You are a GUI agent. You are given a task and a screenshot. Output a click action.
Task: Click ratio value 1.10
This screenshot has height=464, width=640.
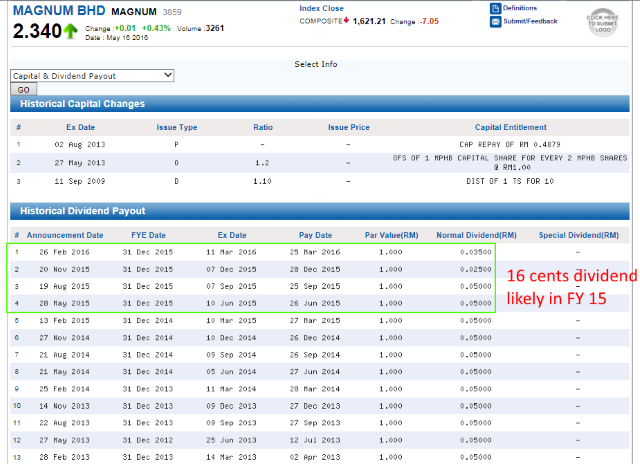(262, 181)
